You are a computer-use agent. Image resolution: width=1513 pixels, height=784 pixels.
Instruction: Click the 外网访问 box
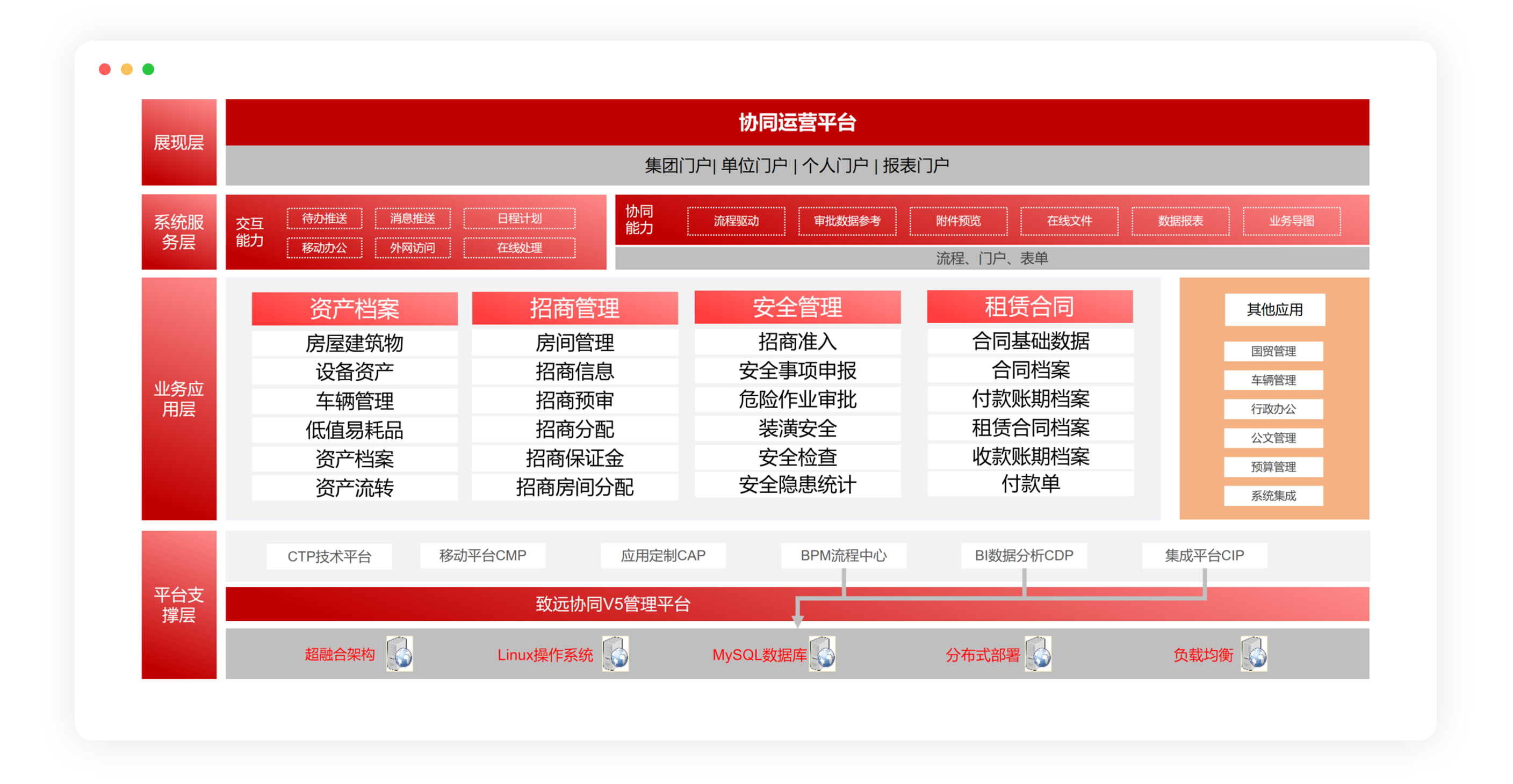coord(413,248)
